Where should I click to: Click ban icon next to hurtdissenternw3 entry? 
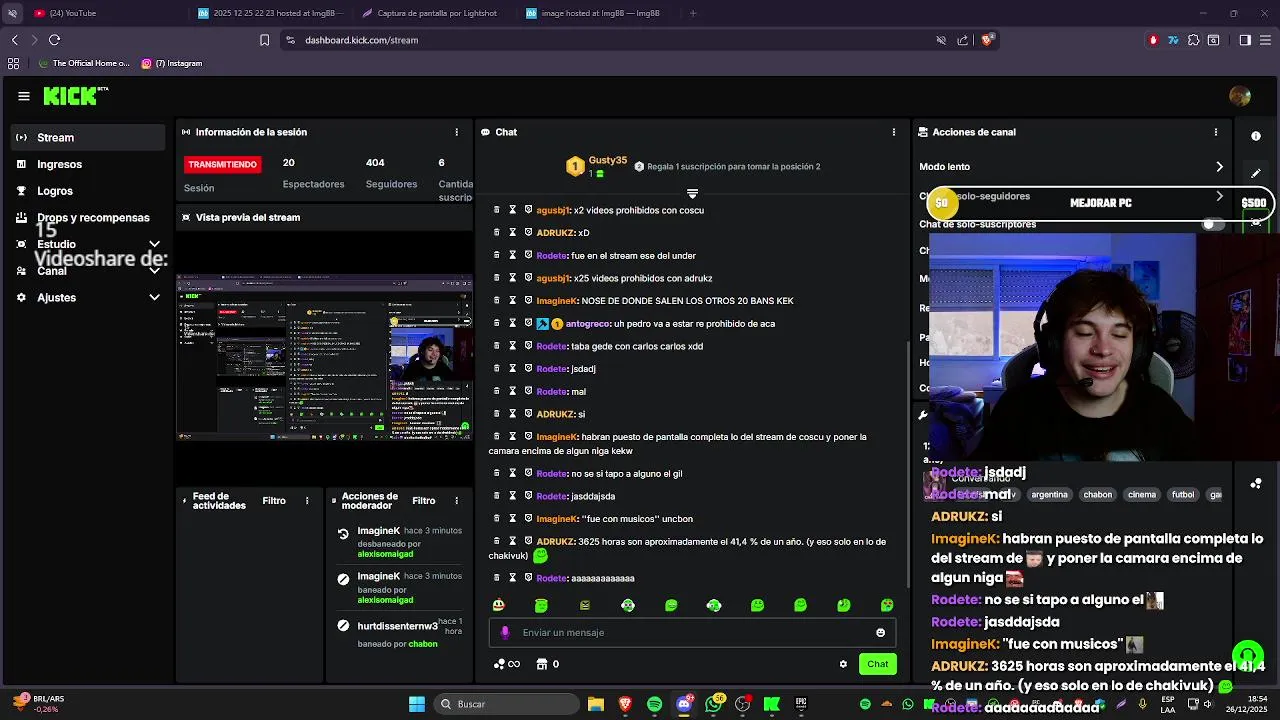click(x=343, y=626)
